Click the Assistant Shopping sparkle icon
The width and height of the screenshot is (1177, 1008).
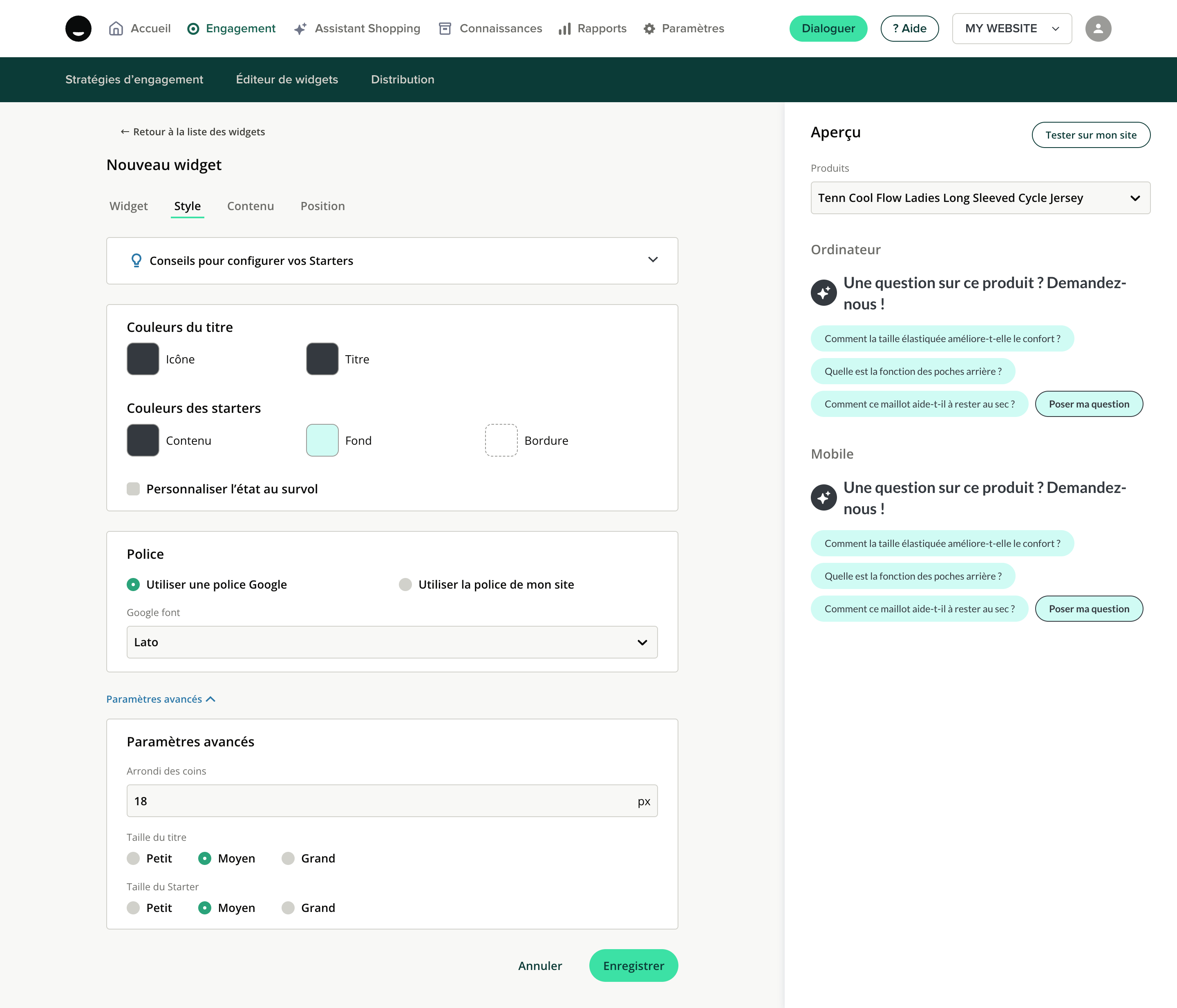pyautogui.click(x=300, y=29)
